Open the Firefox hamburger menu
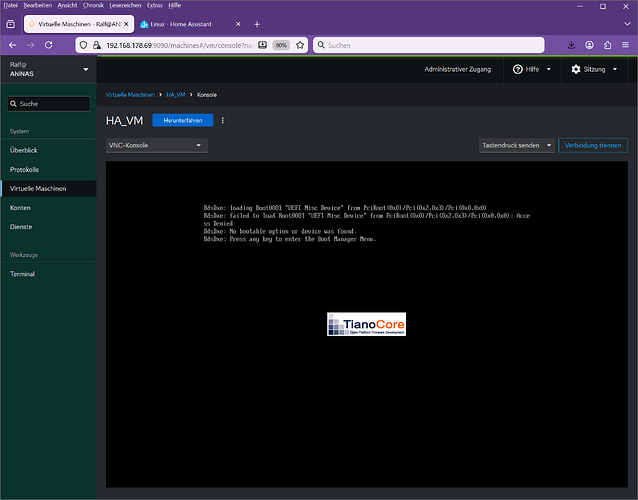 click(625, 45)
